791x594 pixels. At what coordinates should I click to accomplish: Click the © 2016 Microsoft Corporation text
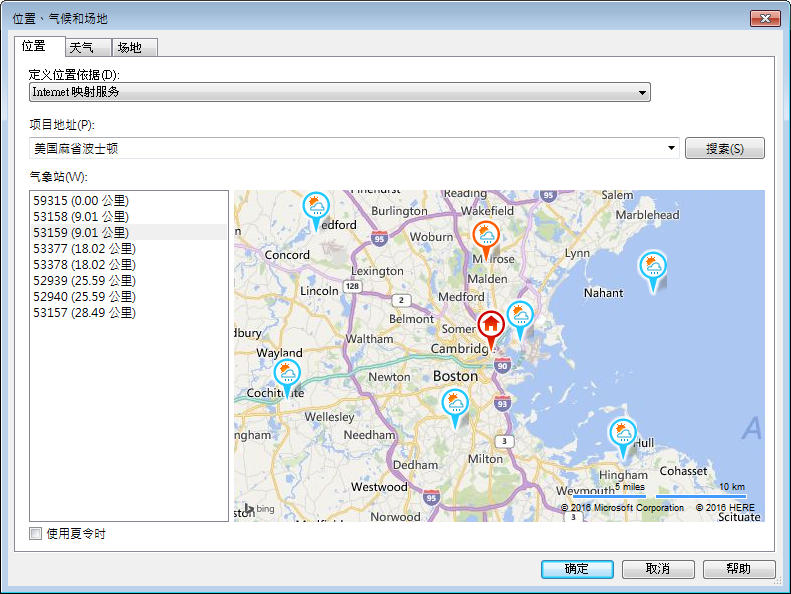click(x=622, y=508)
